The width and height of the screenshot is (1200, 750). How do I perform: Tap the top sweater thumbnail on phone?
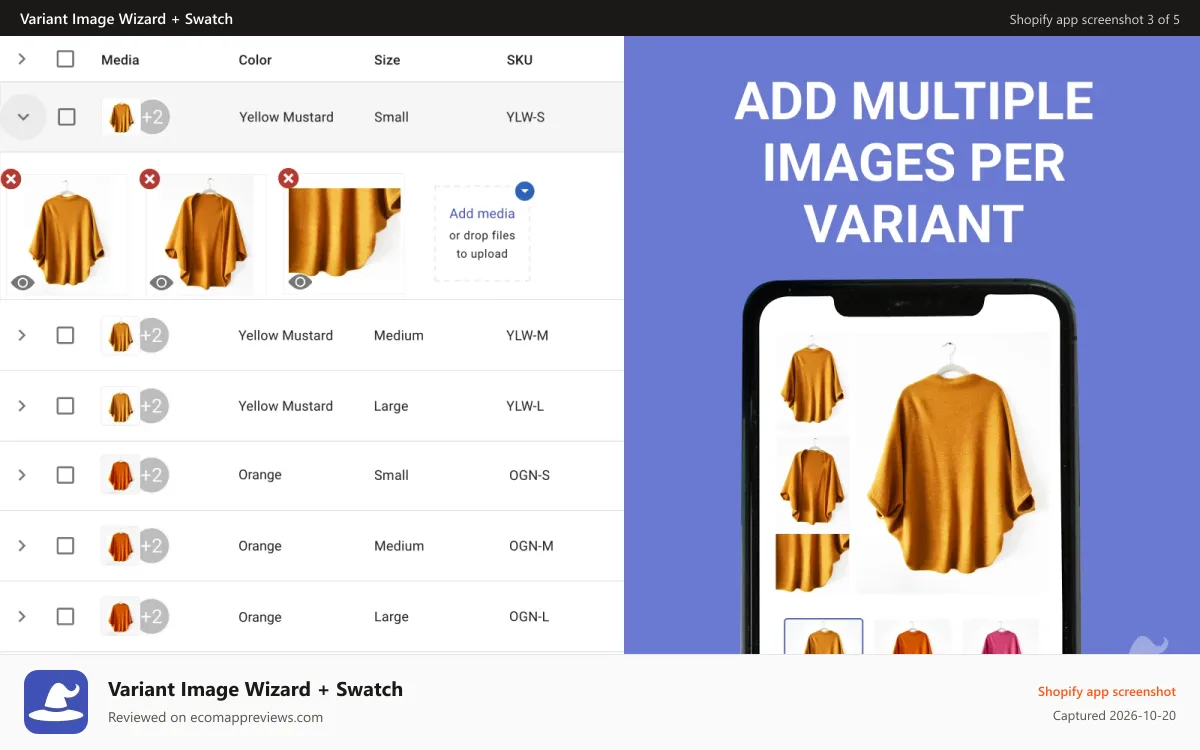pos(812,383)
